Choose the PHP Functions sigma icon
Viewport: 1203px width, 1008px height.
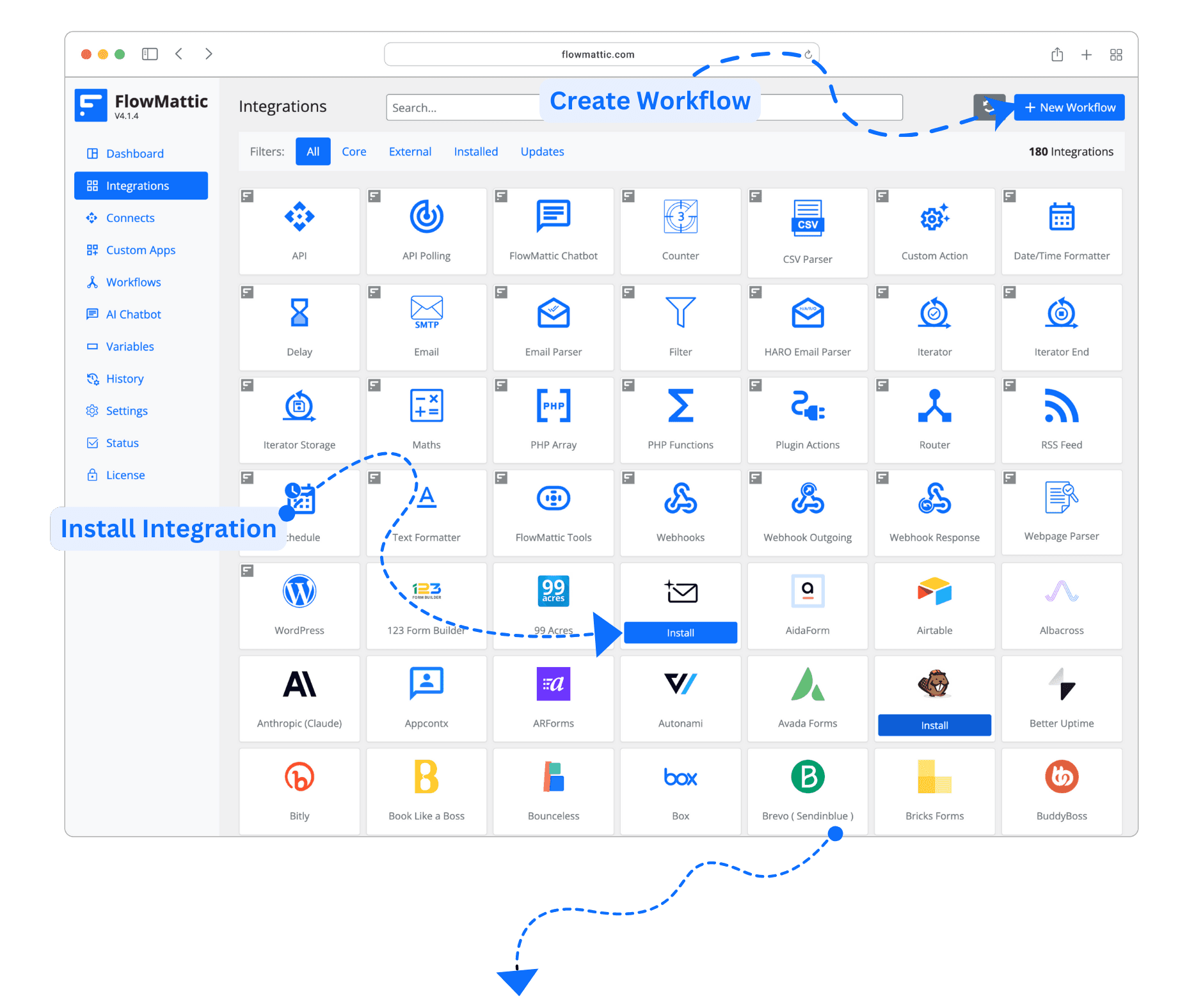[x=680, y=406]
